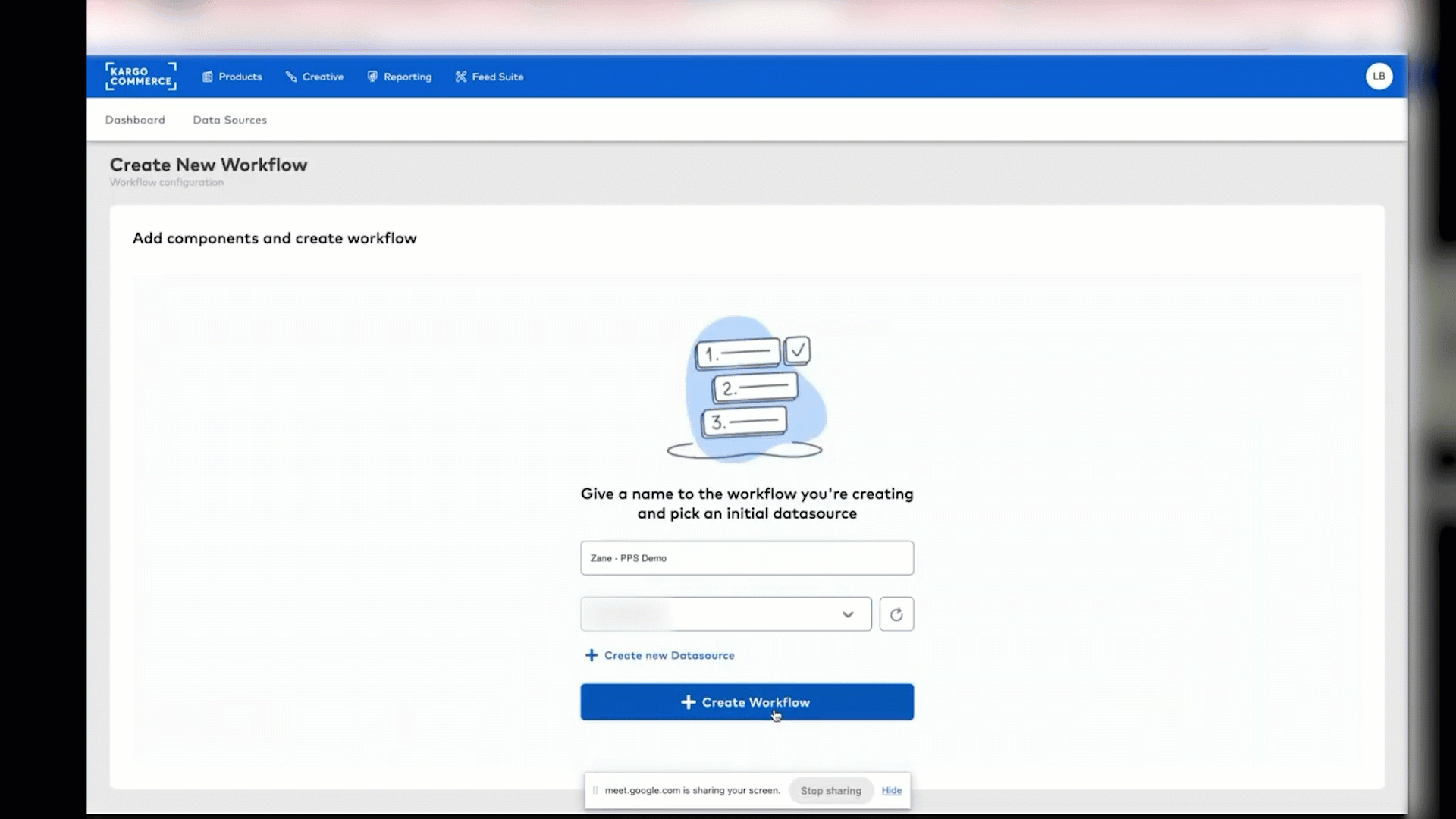Click the workflow name field showing Zane - PPS Demo
The height and width of the screenshot is (819, 1456).
coord(747,558)
